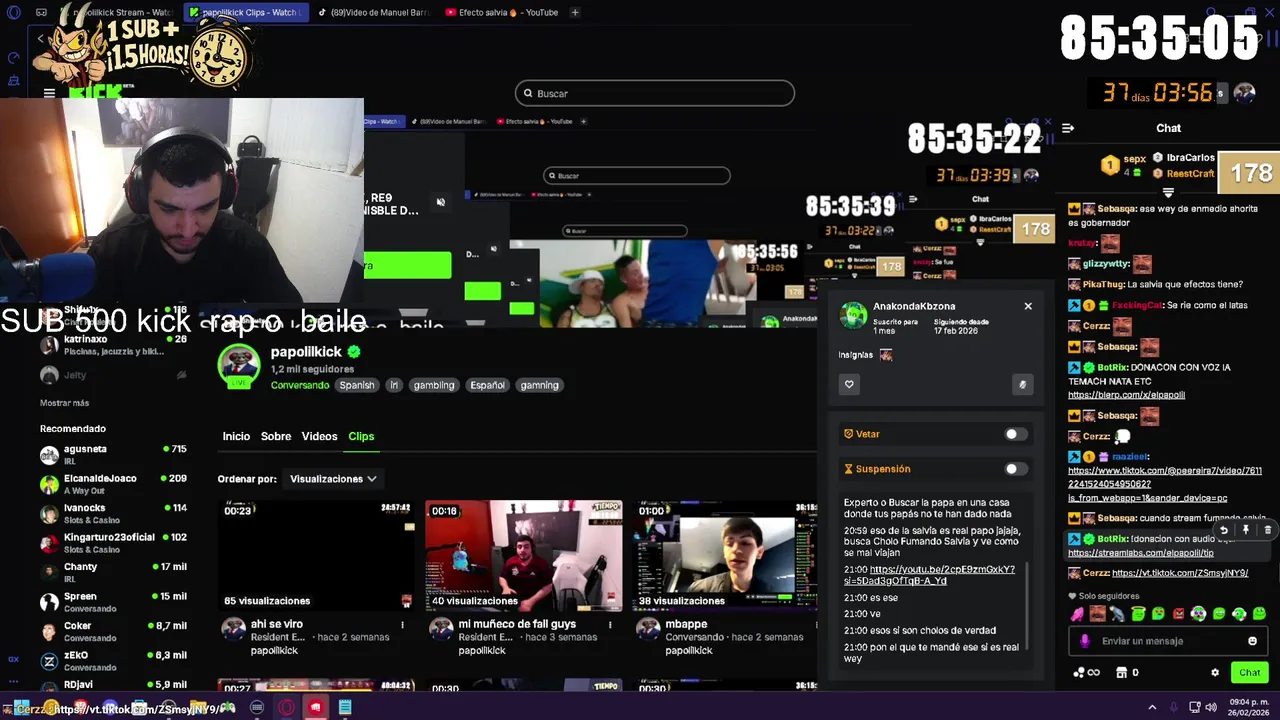
Task: Open Cerzz's vt.tiktok.com link in chat
Action: [x=1180, y=573]
